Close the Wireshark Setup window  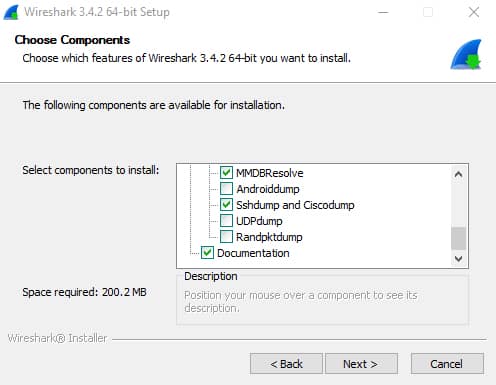coord(474,12)
